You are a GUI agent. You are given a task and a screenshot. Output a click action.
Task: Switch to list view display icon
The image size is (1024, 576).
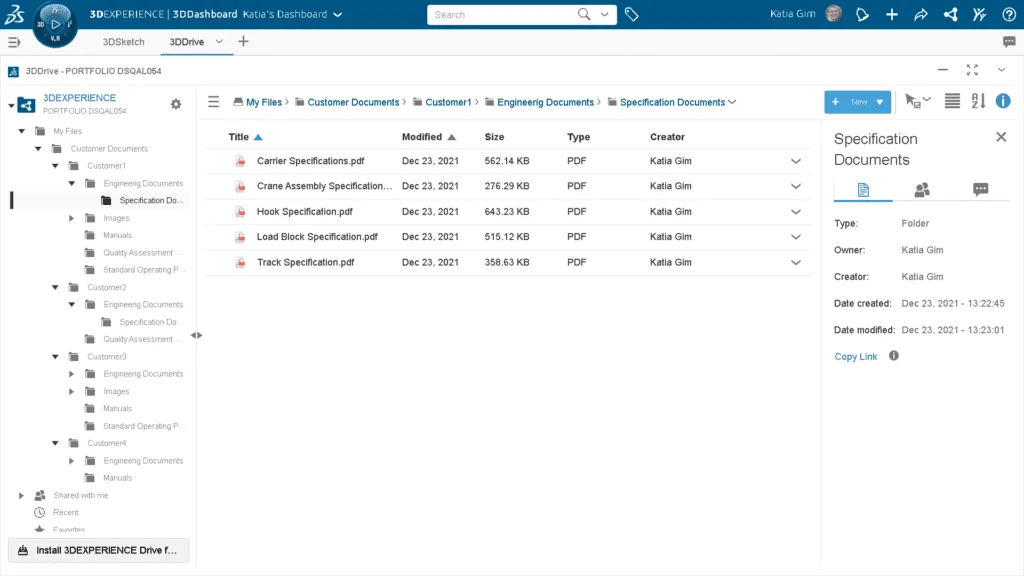click(952, 101)
